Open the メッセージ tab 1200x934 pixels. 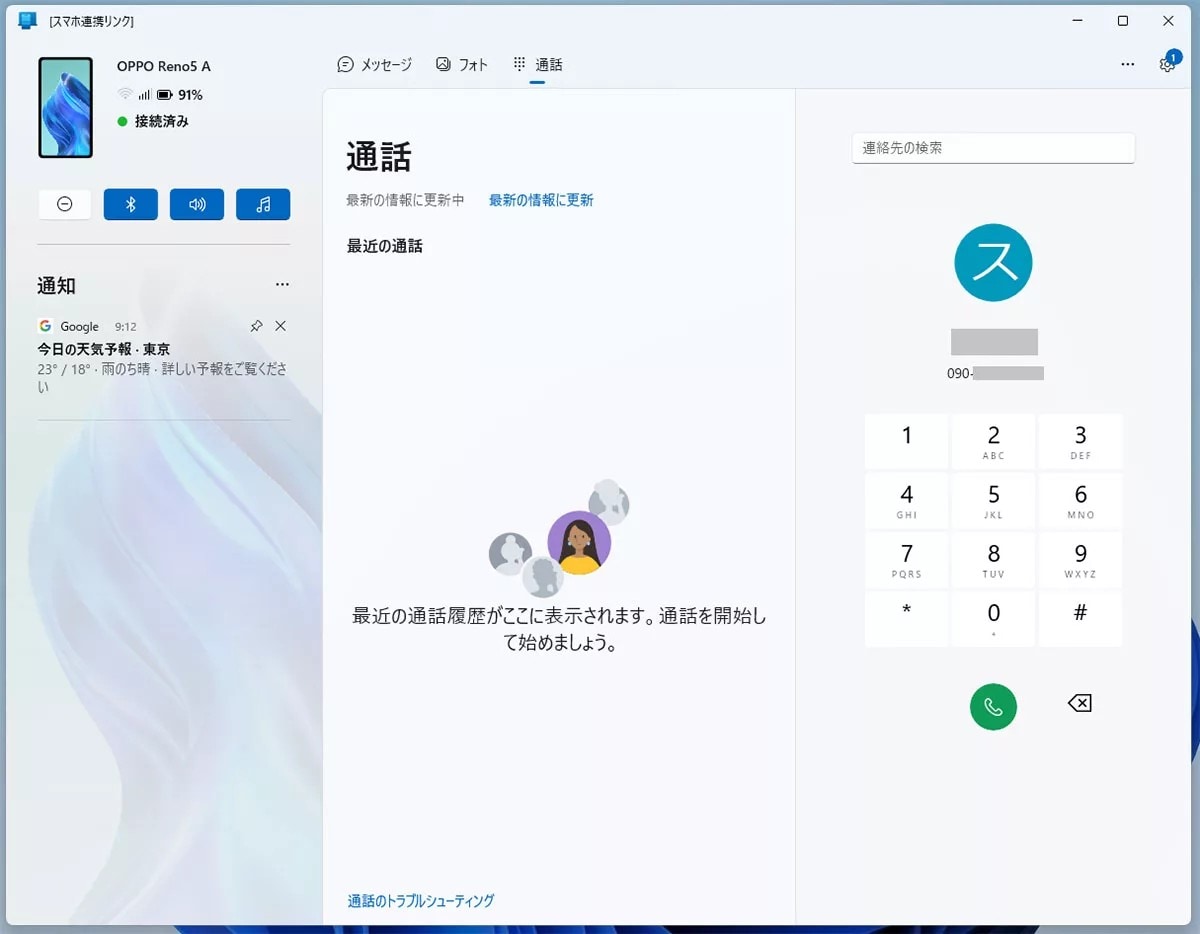coord(374,64)
